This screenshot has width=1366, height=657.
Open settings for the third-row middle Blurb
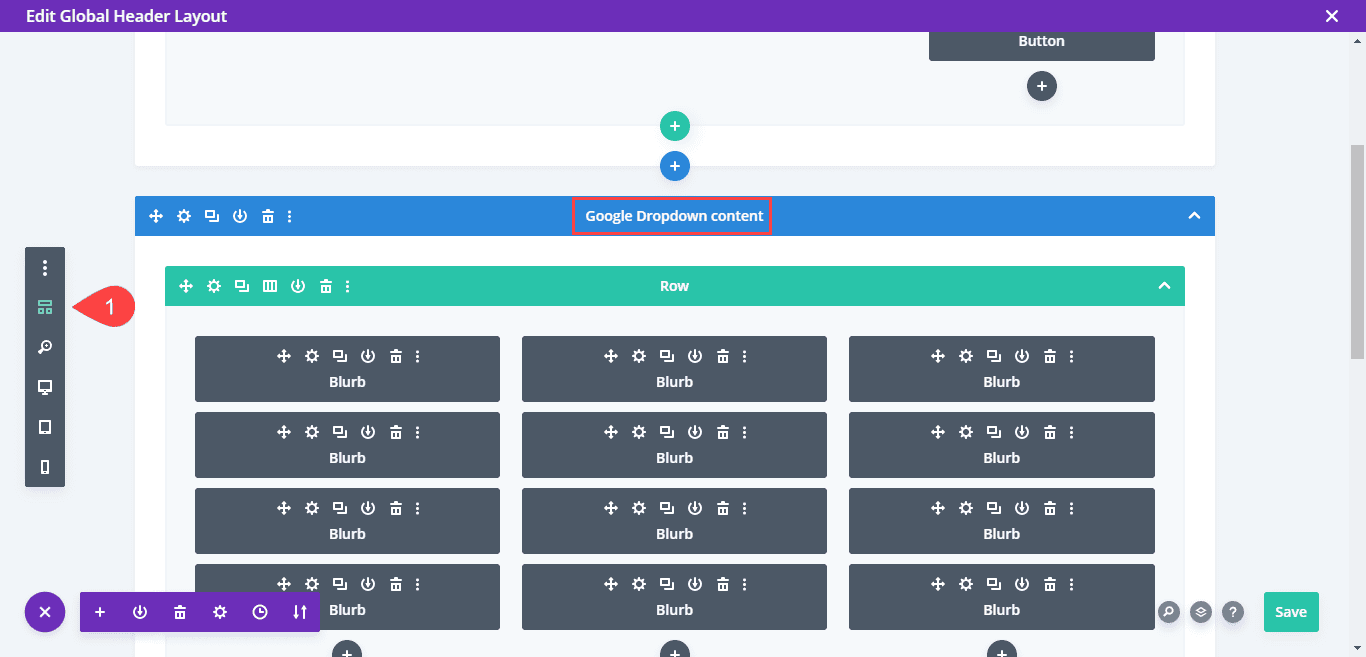click(639, 508)
